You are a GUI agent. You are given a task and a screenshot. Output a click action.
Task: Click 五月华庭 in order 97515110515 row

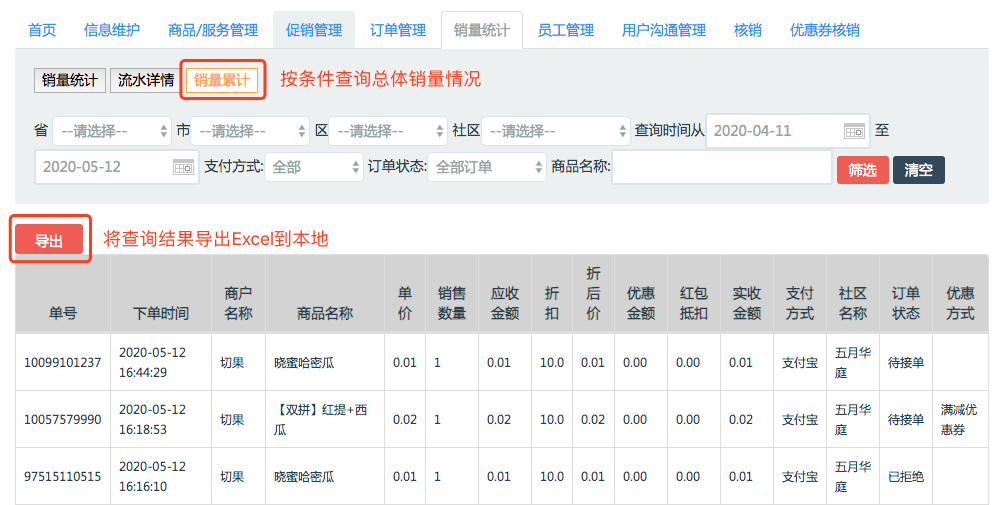point(853,476)
